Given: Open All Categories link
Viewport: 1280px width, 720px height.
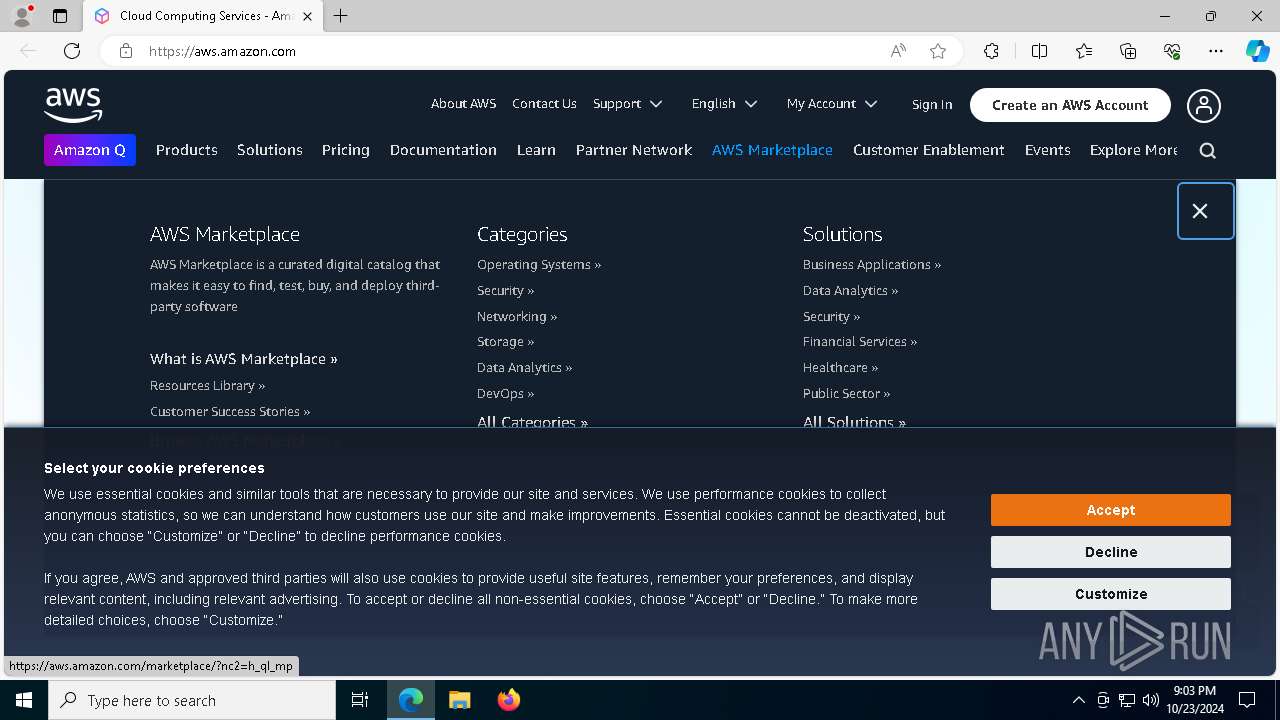Looking at the screenshot, I should point(532,422).
